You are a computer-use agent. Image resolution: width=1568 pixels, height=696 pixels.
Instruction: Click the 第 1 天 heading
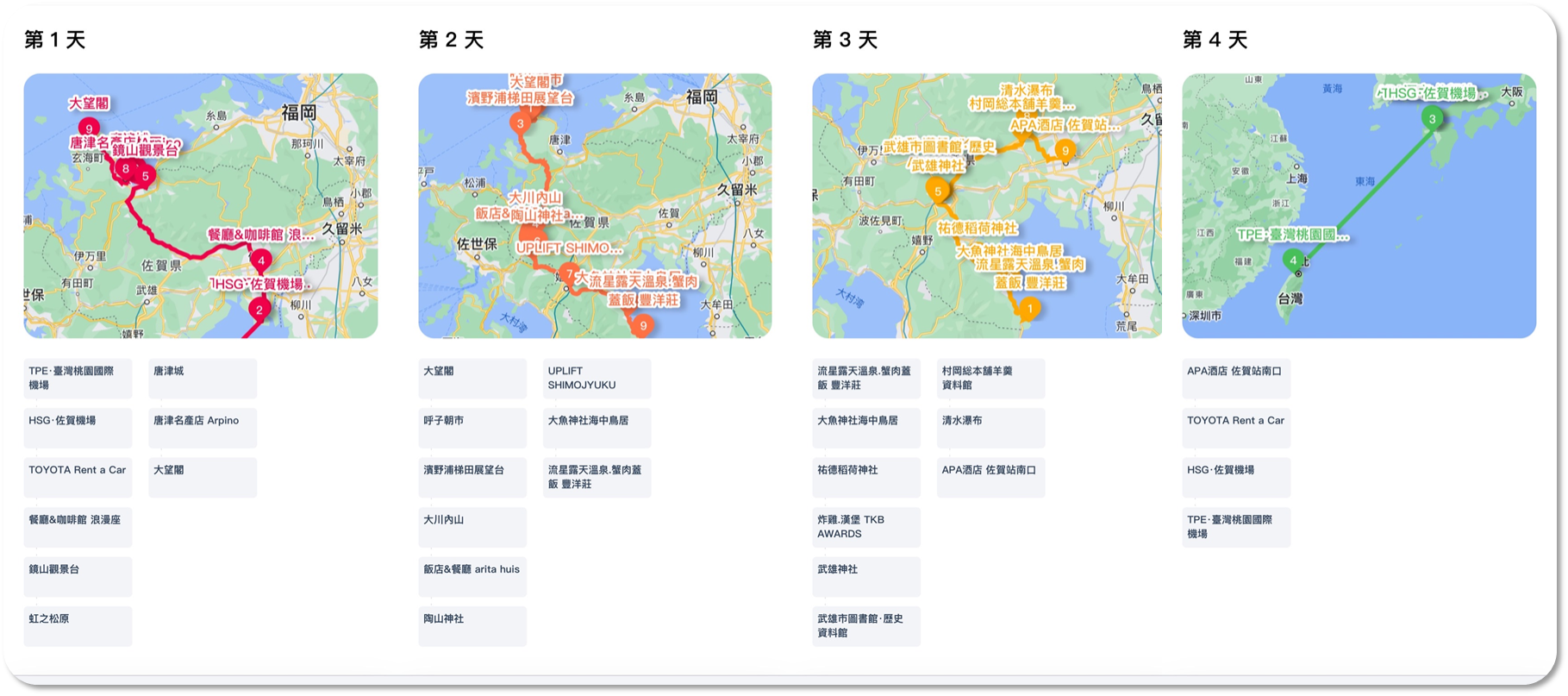point(55,40)
